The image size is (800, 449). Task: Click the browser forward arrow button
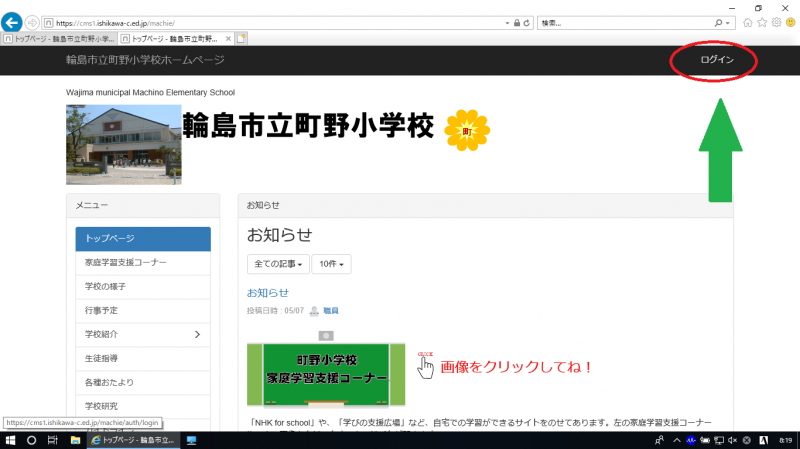pos(33,22)
